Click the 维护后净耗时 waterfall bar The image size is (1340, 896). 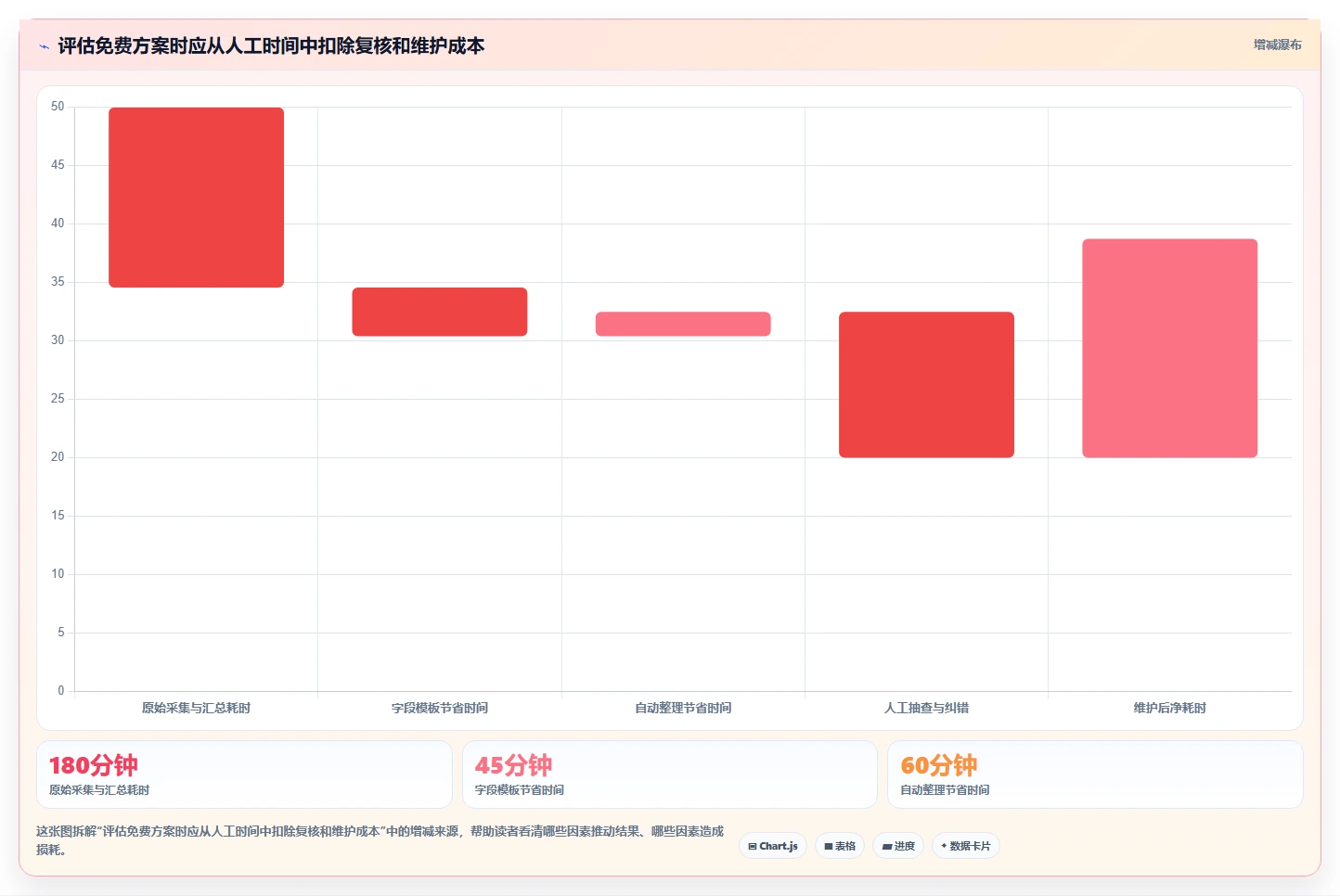[x=1170, y=349]
